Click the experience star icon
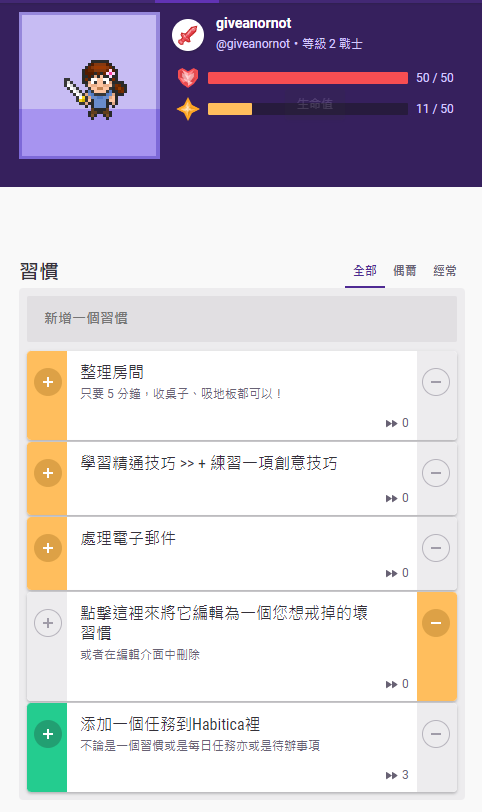This screenshot has width=482, height=812. coord(188,109)
